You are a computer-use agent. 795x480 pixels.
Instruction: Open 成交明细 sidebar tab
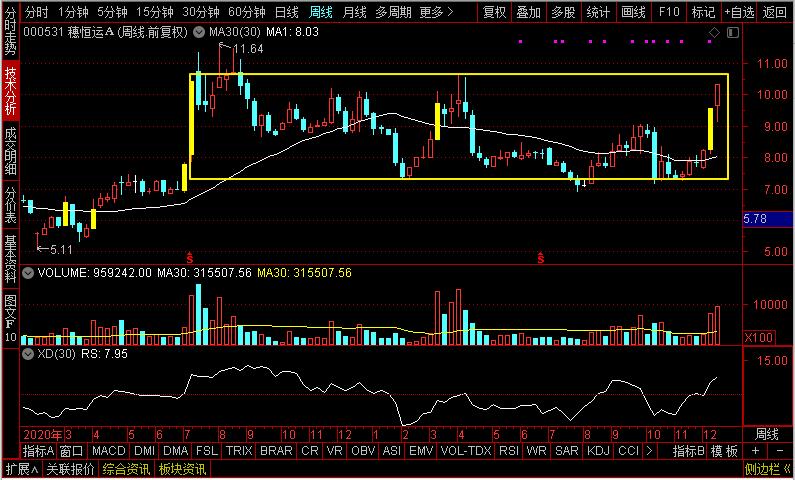click(10, 151)
